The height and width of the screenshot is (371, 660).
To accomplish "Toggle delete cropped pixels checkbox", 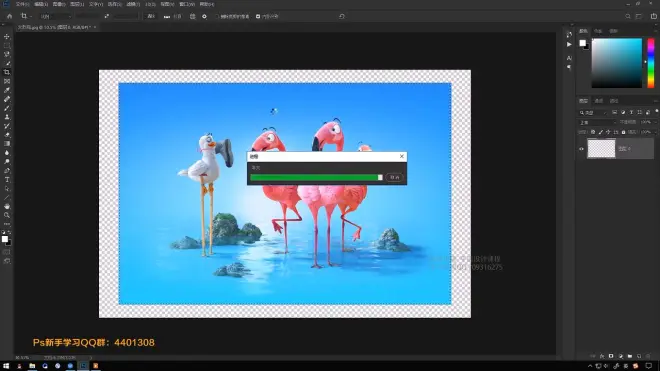I will click(217, 16).
